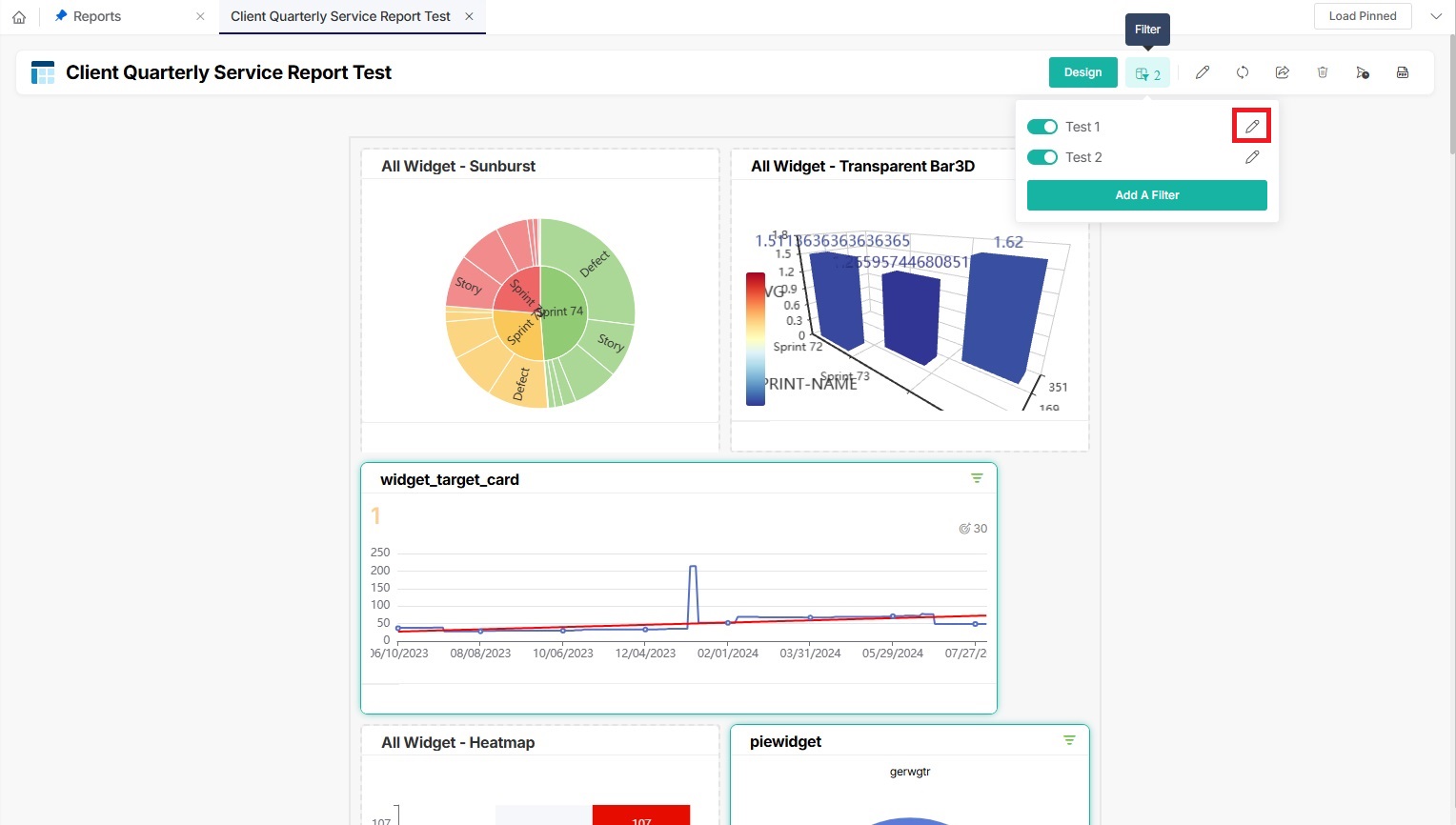Screen dimensions: 1456x825
Task: Refresh the report using the sync icon
Action: [x=1243, y=72]
